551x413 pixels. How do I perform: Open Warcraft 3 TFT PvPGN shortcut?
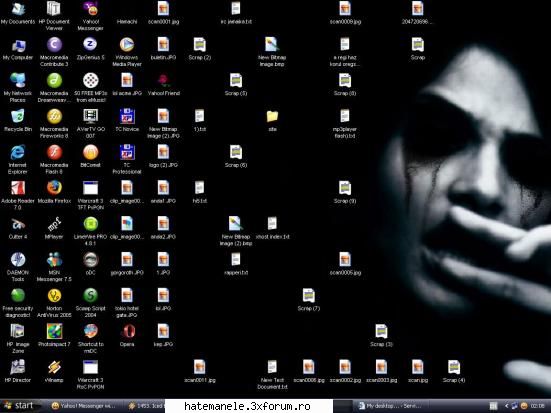[x=91, y=195]
